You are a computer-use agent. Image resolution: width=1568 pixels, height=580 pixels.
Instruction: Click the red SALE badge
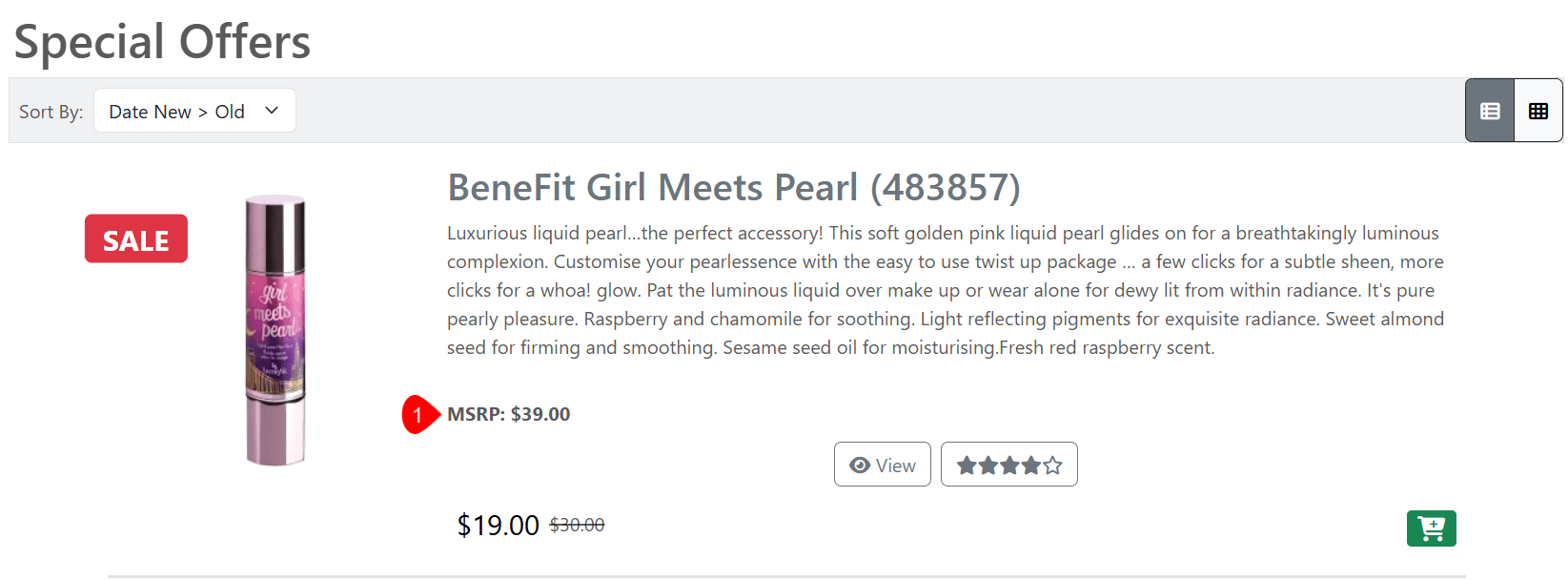point(136,238)
